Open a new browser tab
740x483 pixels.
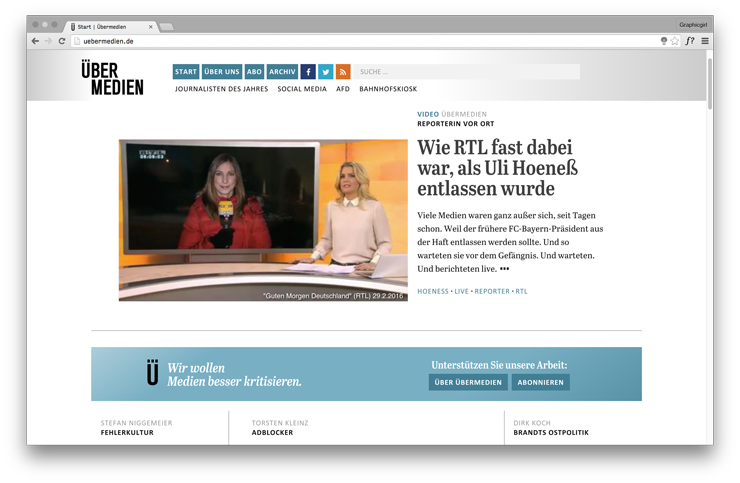tap(166, 27)
